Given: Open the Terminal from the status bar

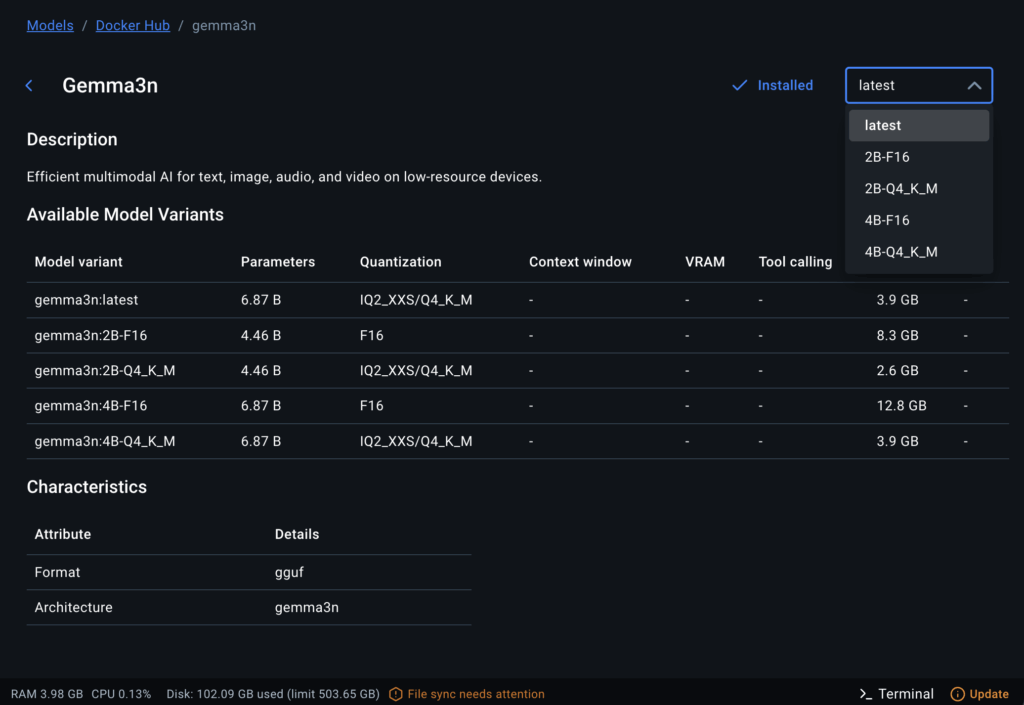Looking at the screenshot, I should point(897,694).
